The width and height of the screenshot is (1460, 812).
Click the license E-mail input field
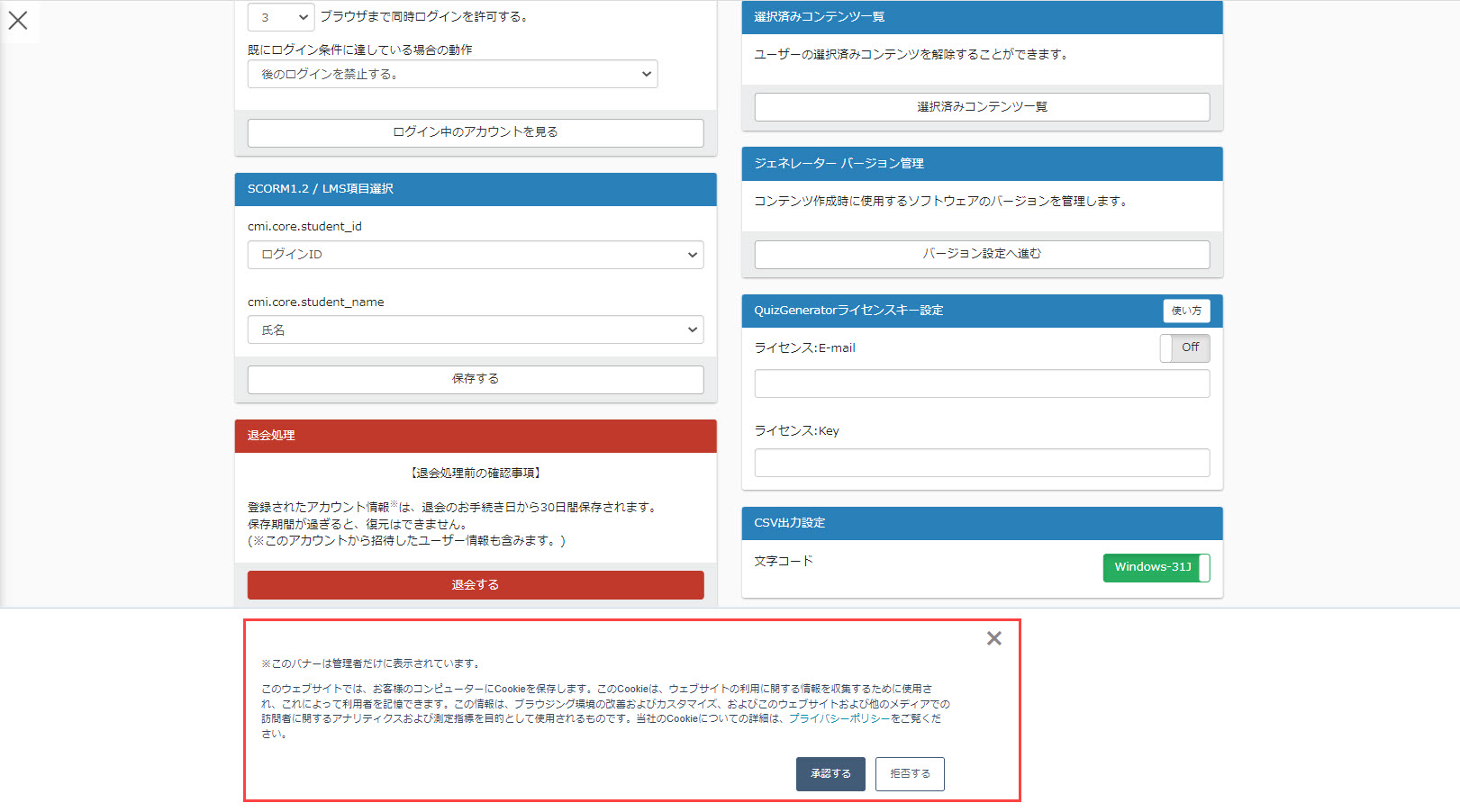pyautogui.click(x=982, y=384)
